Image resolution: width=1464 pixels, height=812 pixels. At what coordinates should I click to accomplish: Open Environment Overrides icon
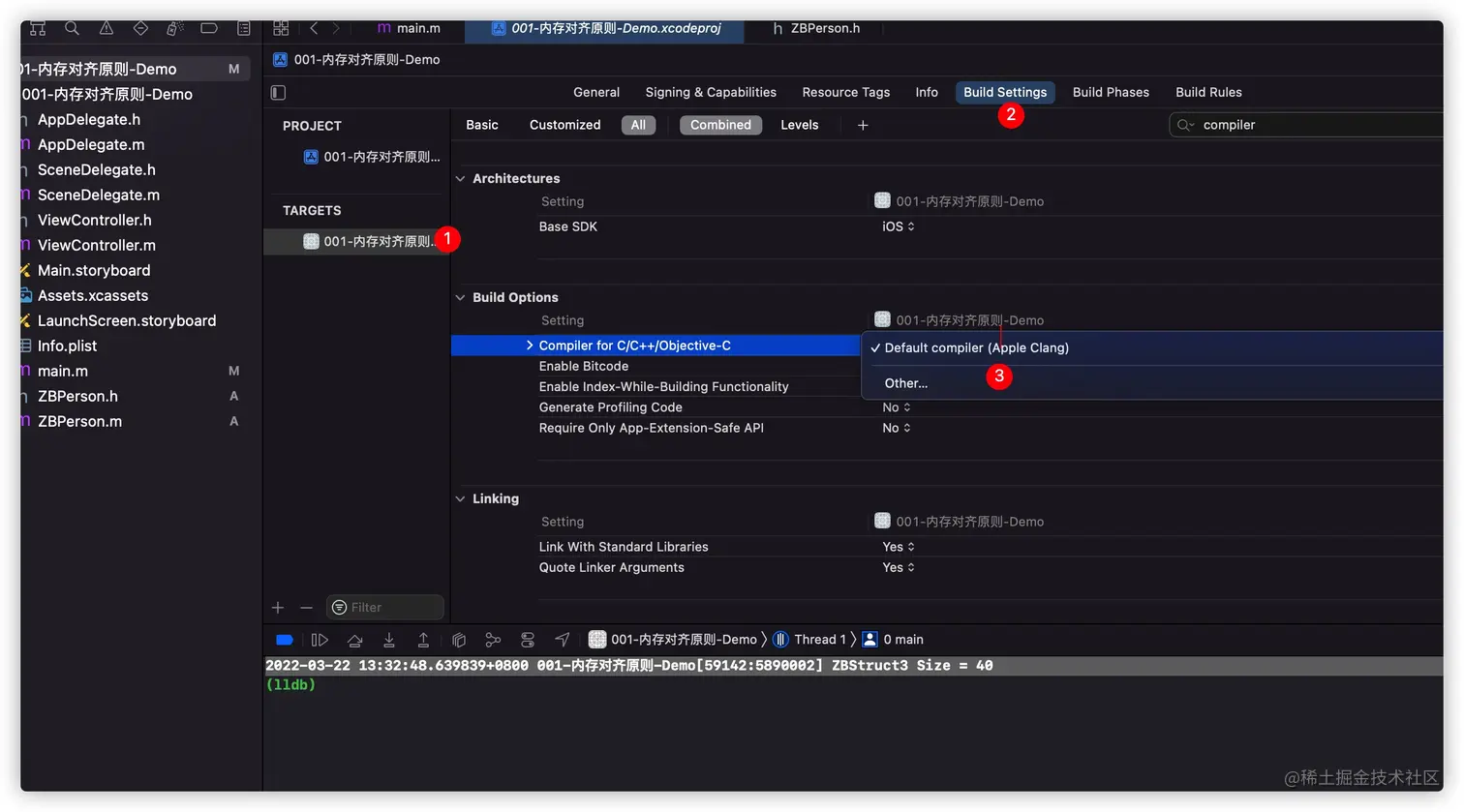pos(528,640)
